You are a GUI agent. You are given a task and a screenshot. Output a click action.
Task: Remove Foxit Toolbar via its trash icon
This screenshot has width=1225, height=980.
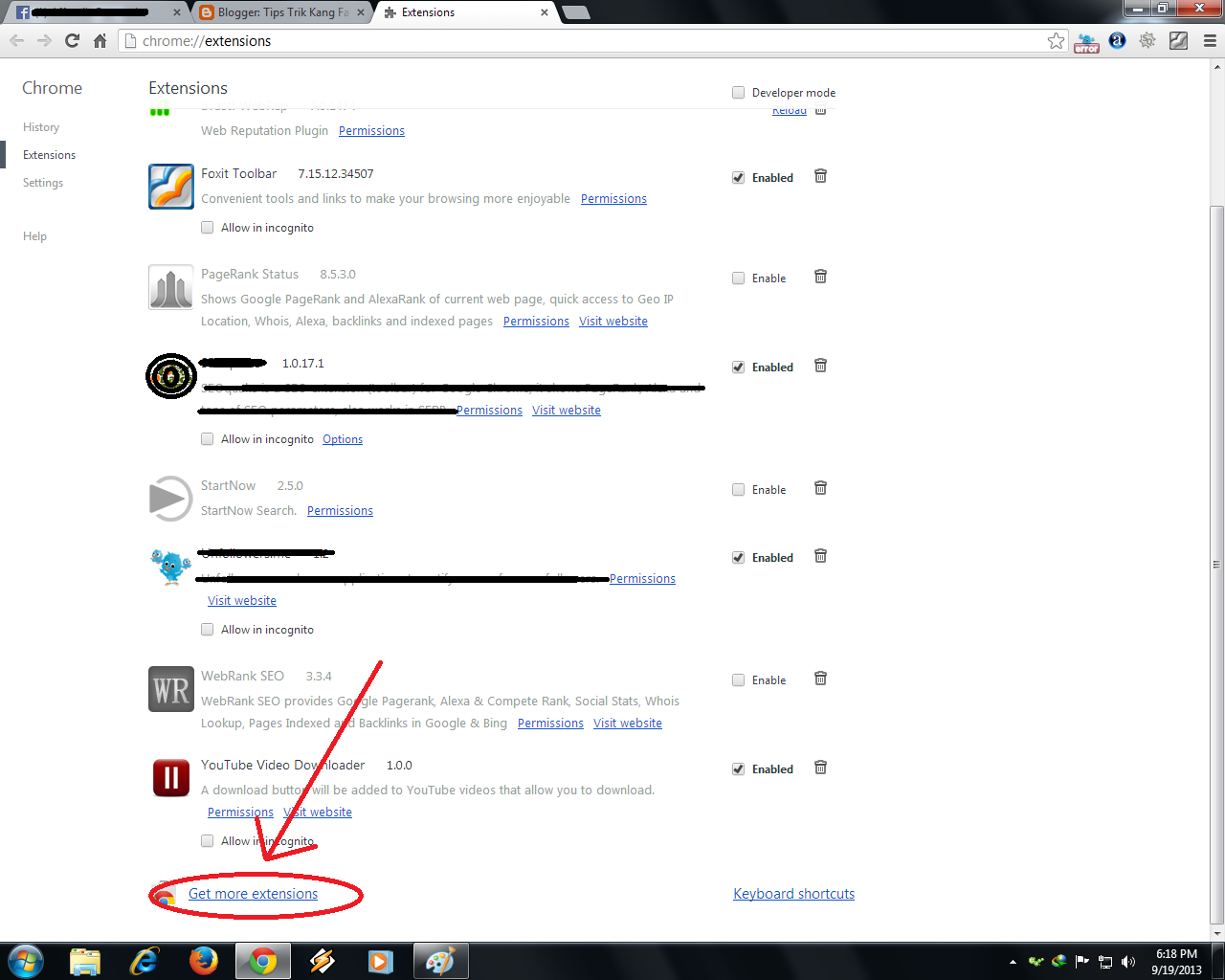(x=820, y=176)
